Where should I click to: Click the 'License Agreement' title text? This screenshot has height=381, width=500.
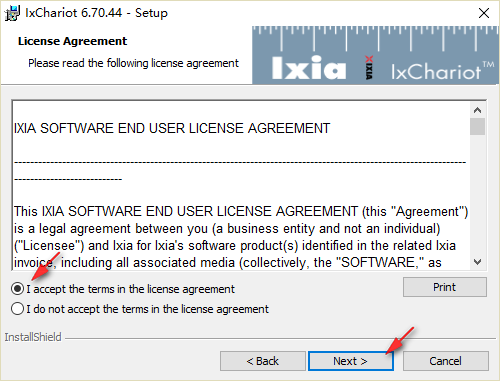pyautogui.click(x=72, y=41)
